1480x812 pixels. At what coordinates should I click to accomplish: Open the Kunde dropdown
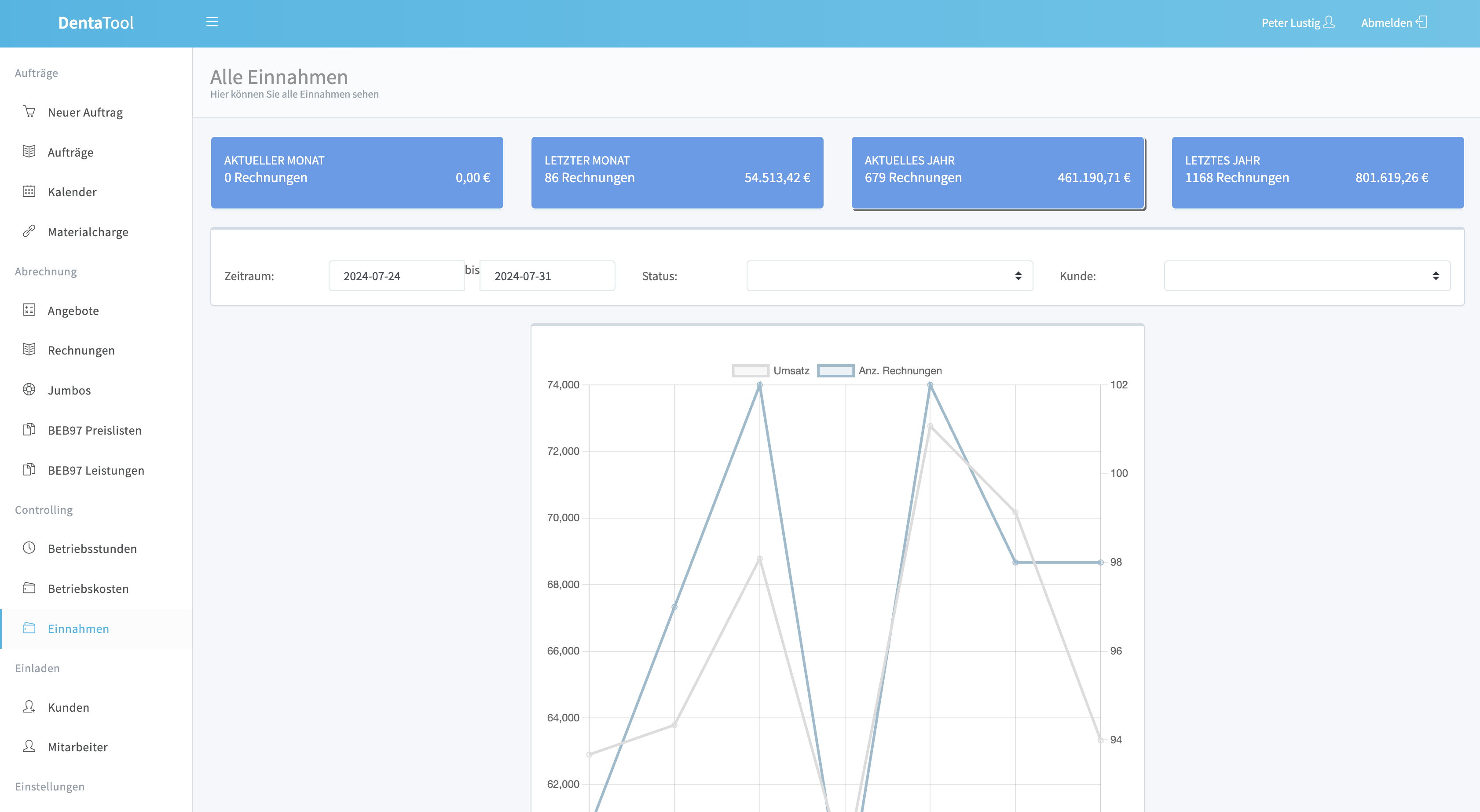1307,276
